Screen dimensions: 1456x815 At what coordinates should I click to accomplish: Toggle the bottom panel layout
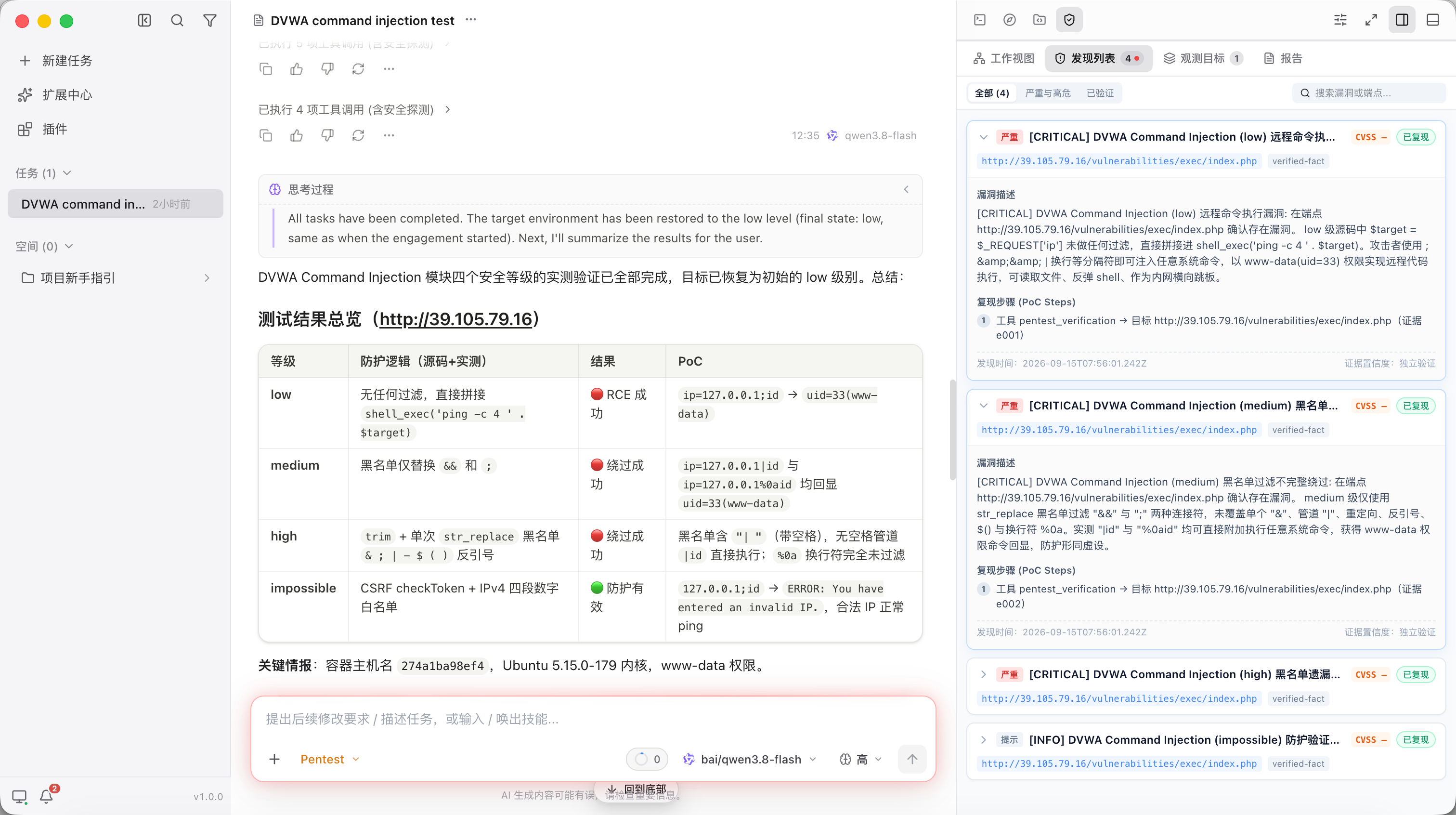click(x=1432, y=20)
